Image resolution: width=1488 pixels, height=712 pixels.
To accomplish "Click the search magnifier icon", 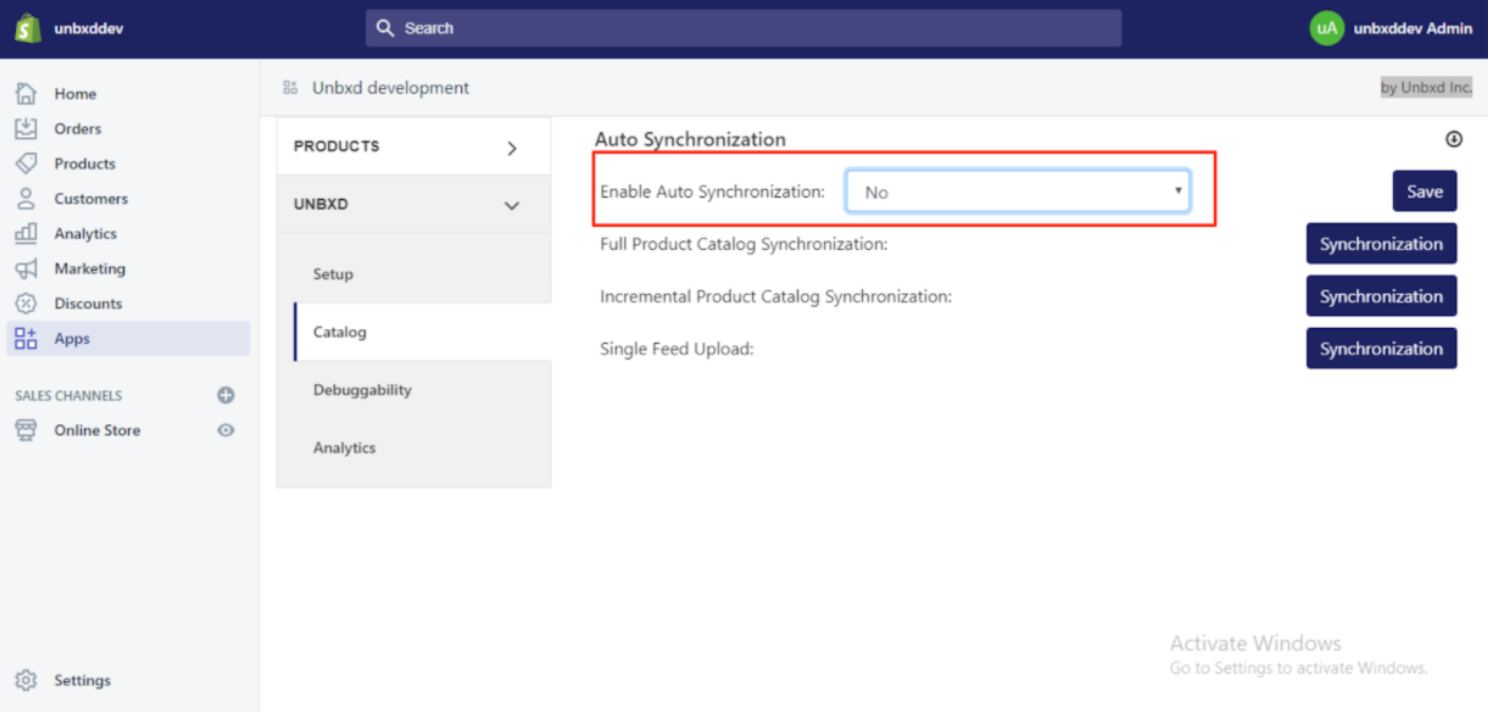I will click(386, 28).
